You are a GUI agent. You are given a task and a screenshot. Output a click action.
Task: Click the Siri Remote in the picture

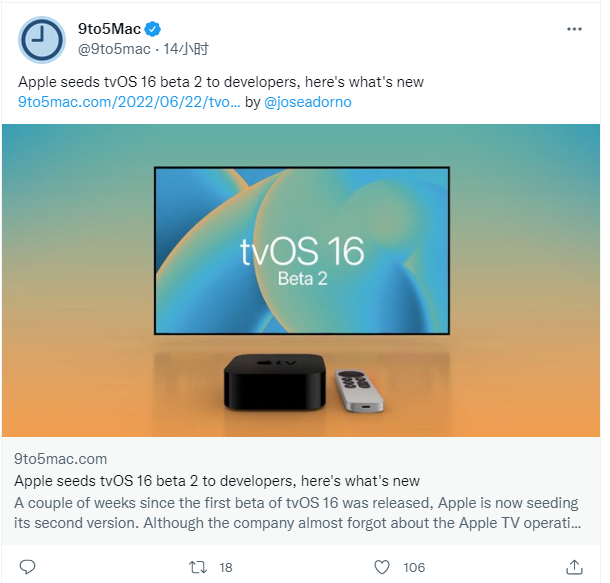click(359, 390)
